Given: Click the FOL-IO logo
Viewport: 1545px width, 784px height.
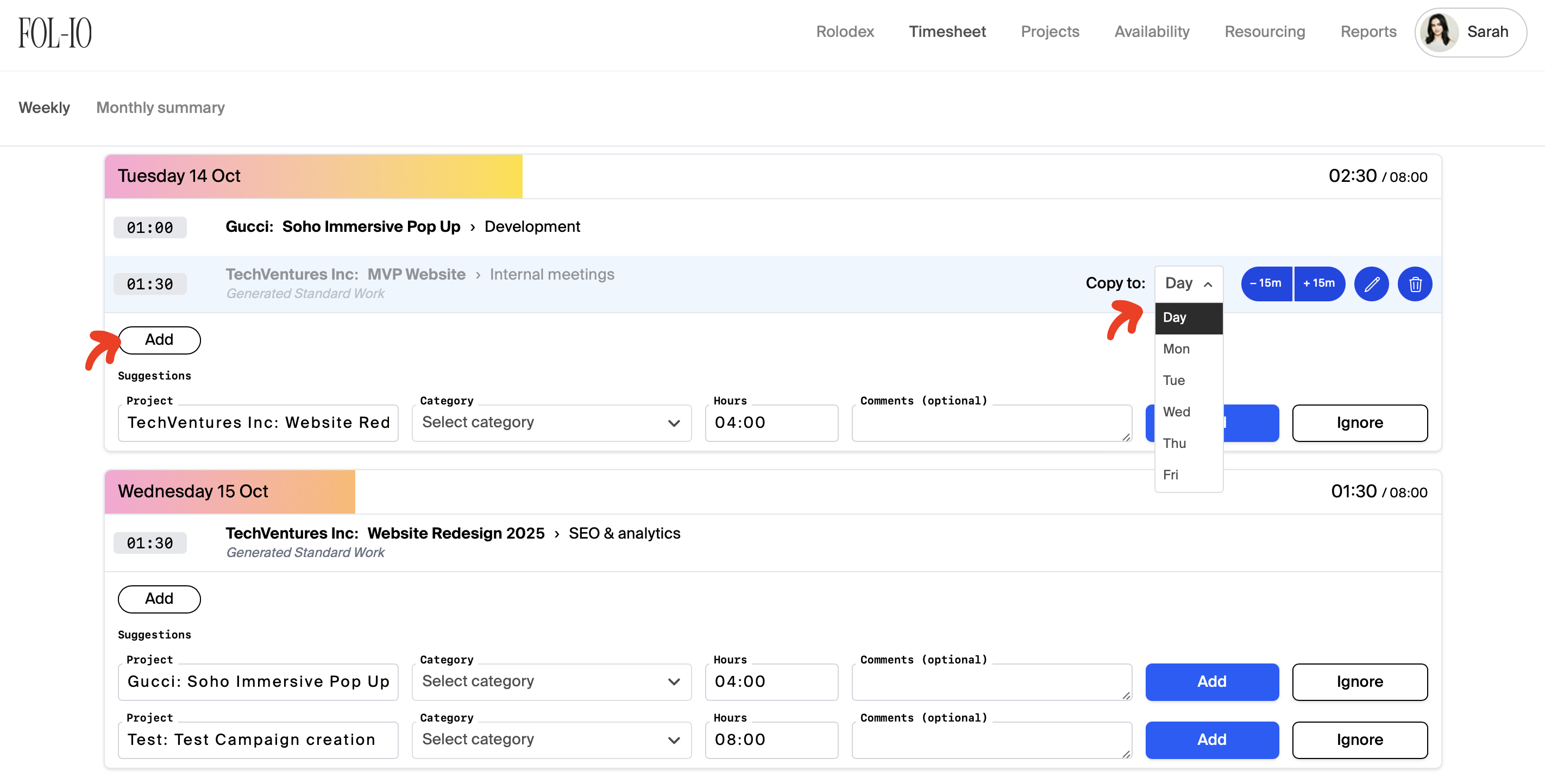Looking at the screenshot, I should coord(54,33).
